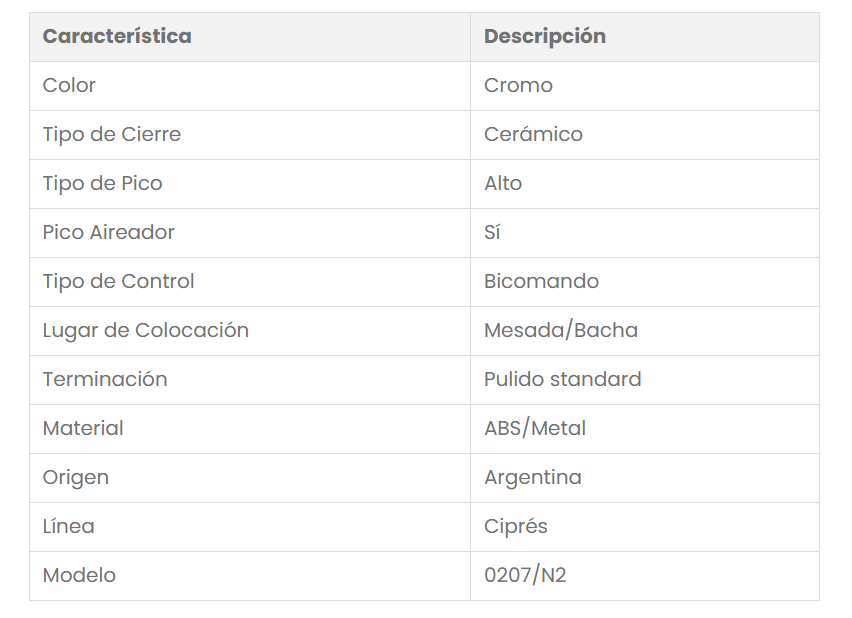
Task: Click the Pulido standard text
Action: tap(562, 379)
